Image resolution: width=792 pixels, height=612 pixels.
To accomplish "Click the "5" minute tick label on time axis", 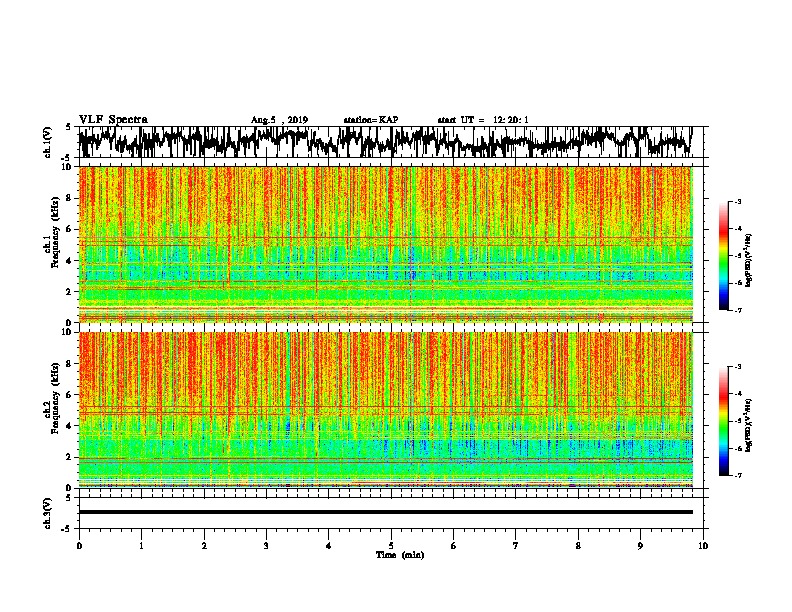I will (x=391, y=546).
